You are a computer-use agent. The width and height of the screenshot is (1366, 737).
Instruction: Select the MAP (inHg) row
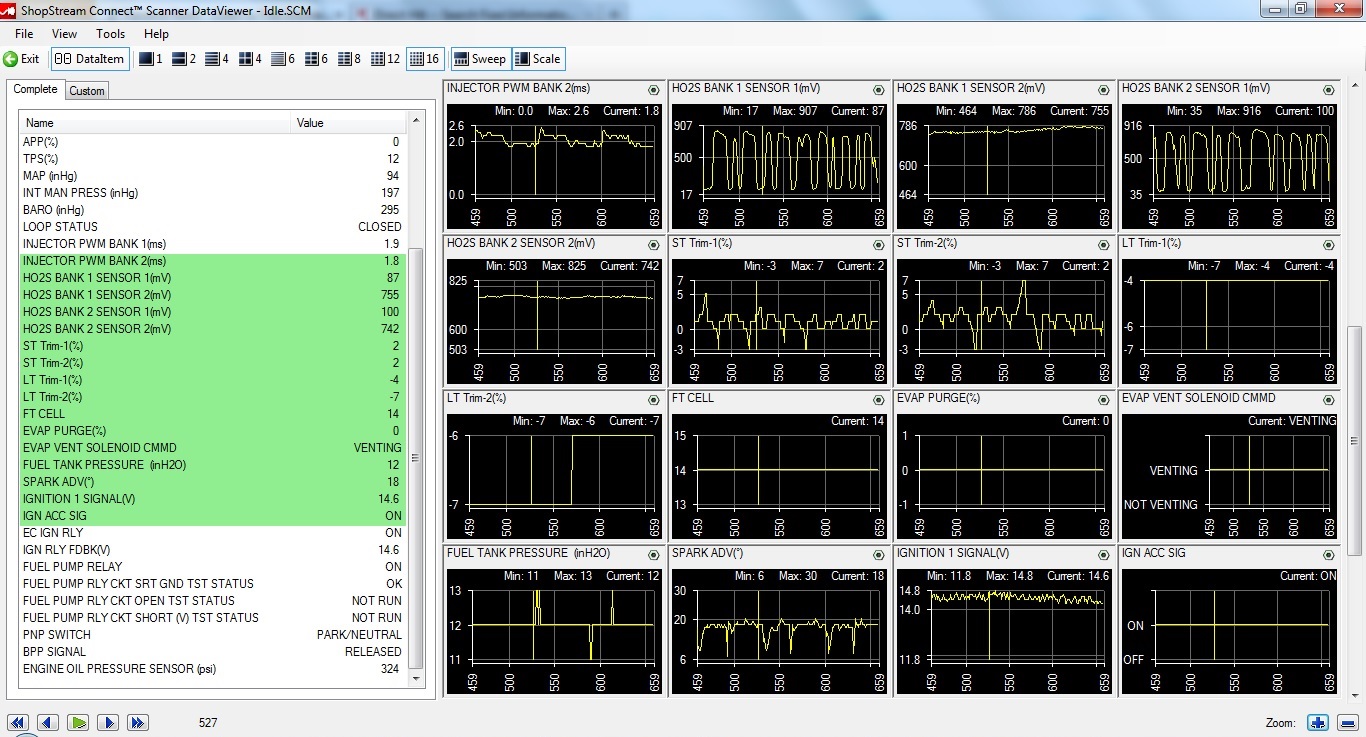pos(212,176)
